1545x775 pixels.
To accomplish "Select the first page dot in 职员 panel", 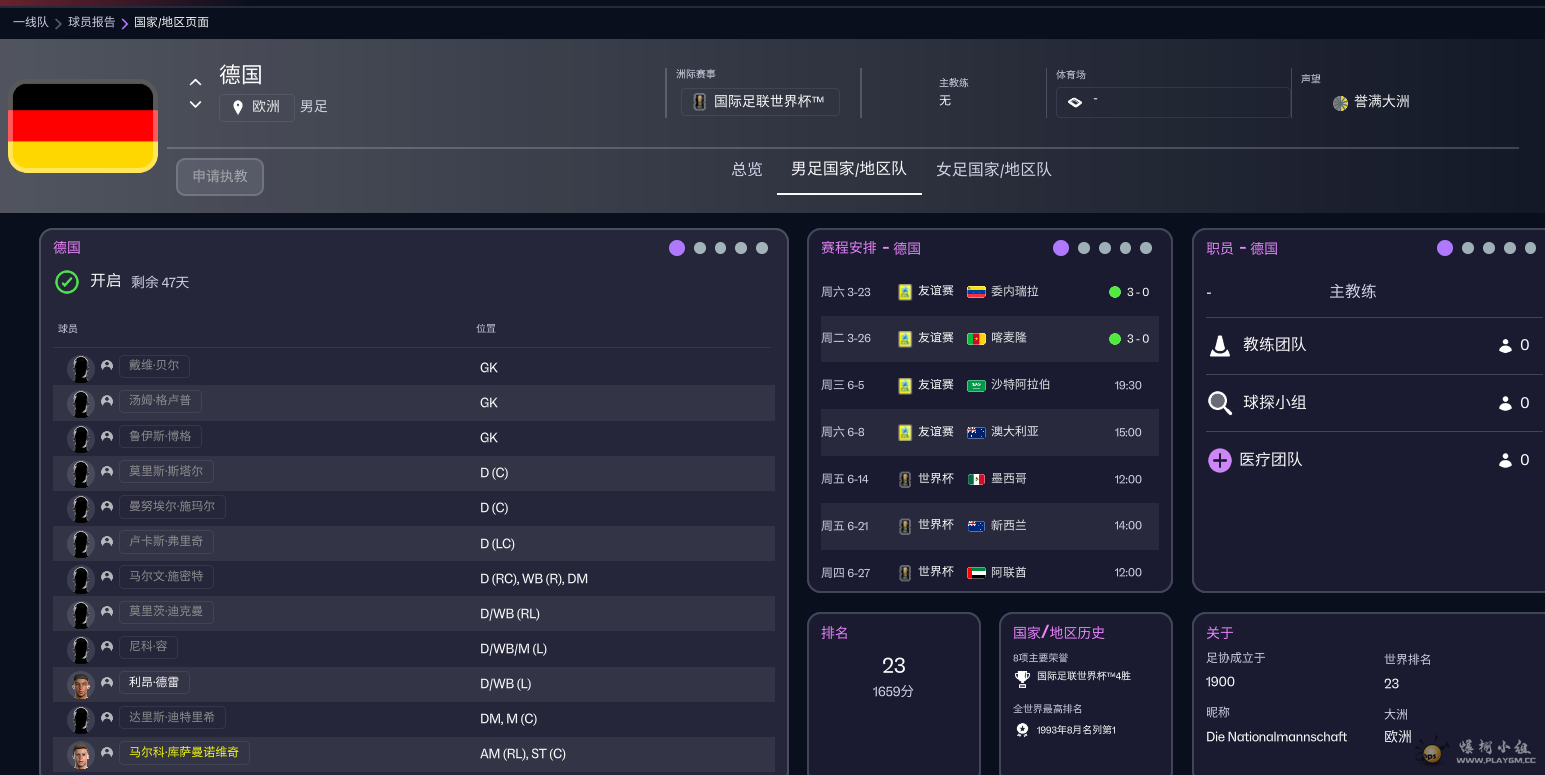I will (1445, 248).
